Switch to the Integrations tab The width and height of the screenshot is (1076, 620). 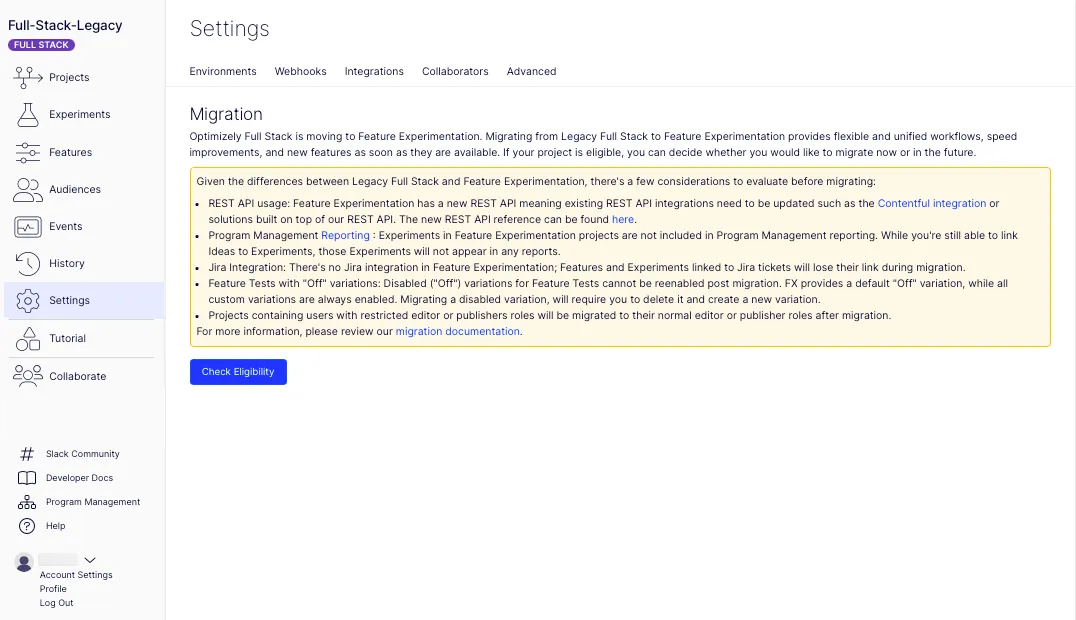(x=374, y=71)
